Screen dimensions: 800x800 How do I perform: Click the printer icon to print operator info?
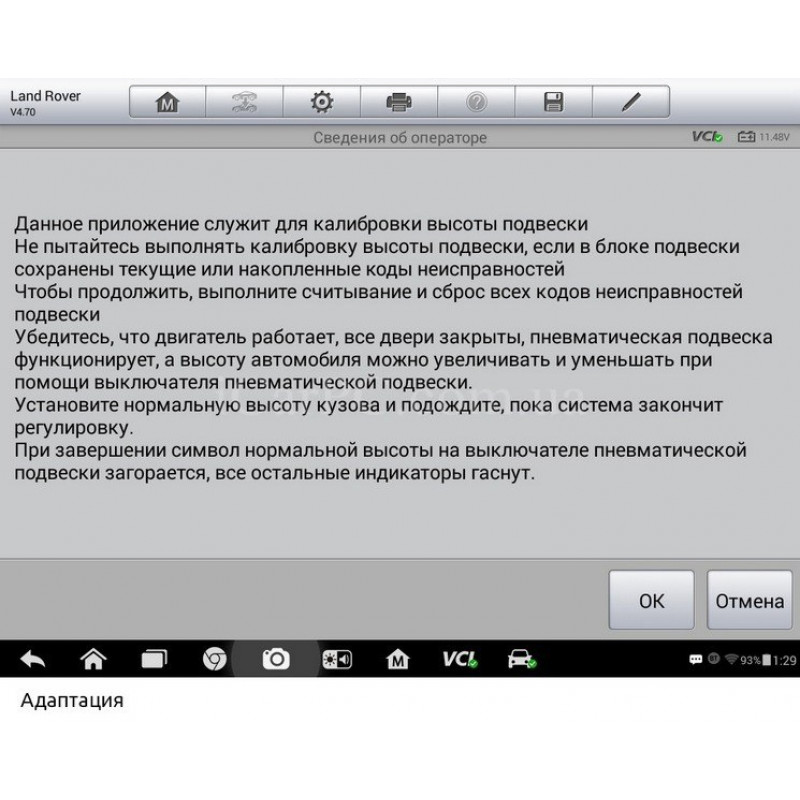(x=399, y=102)
